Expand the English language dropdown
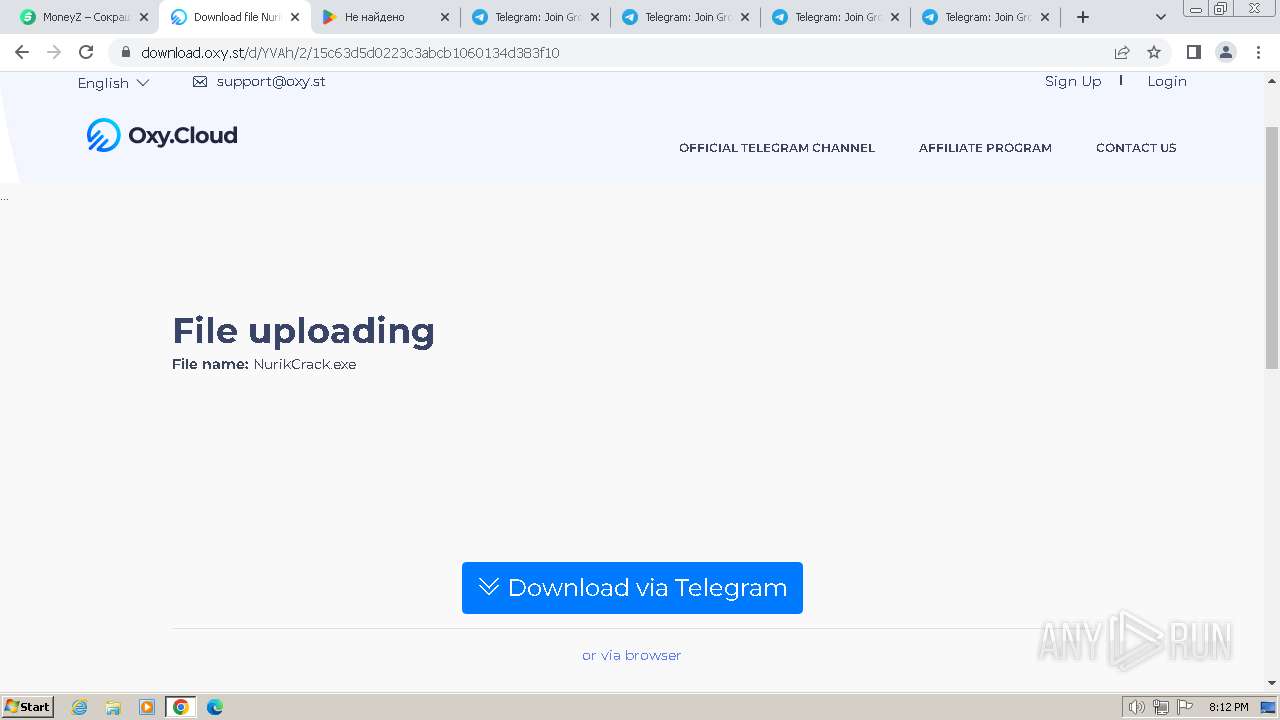The height and width of the screenshot is (720, 1280). point(113,83)
